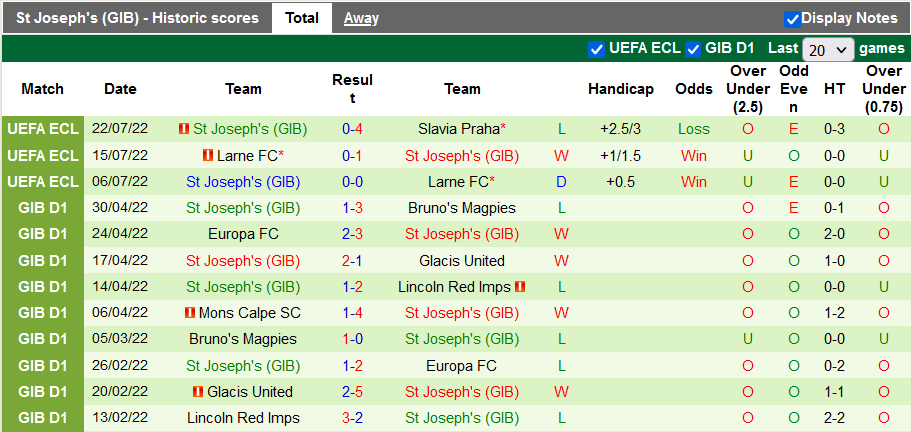Click red card icon before Mons Calpe SC
The width and height of the screenshot is (911, 432).
190,313
